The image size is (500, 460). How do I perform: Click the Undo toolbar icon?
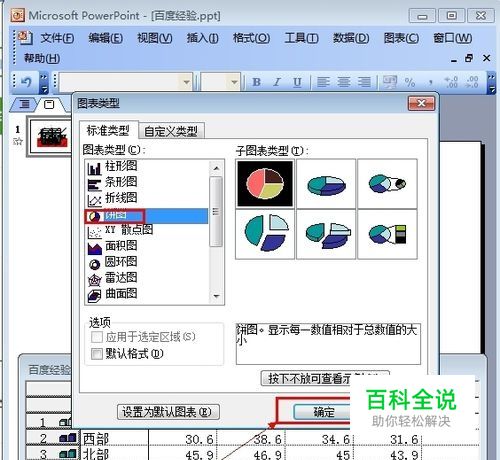pos(26,82)
